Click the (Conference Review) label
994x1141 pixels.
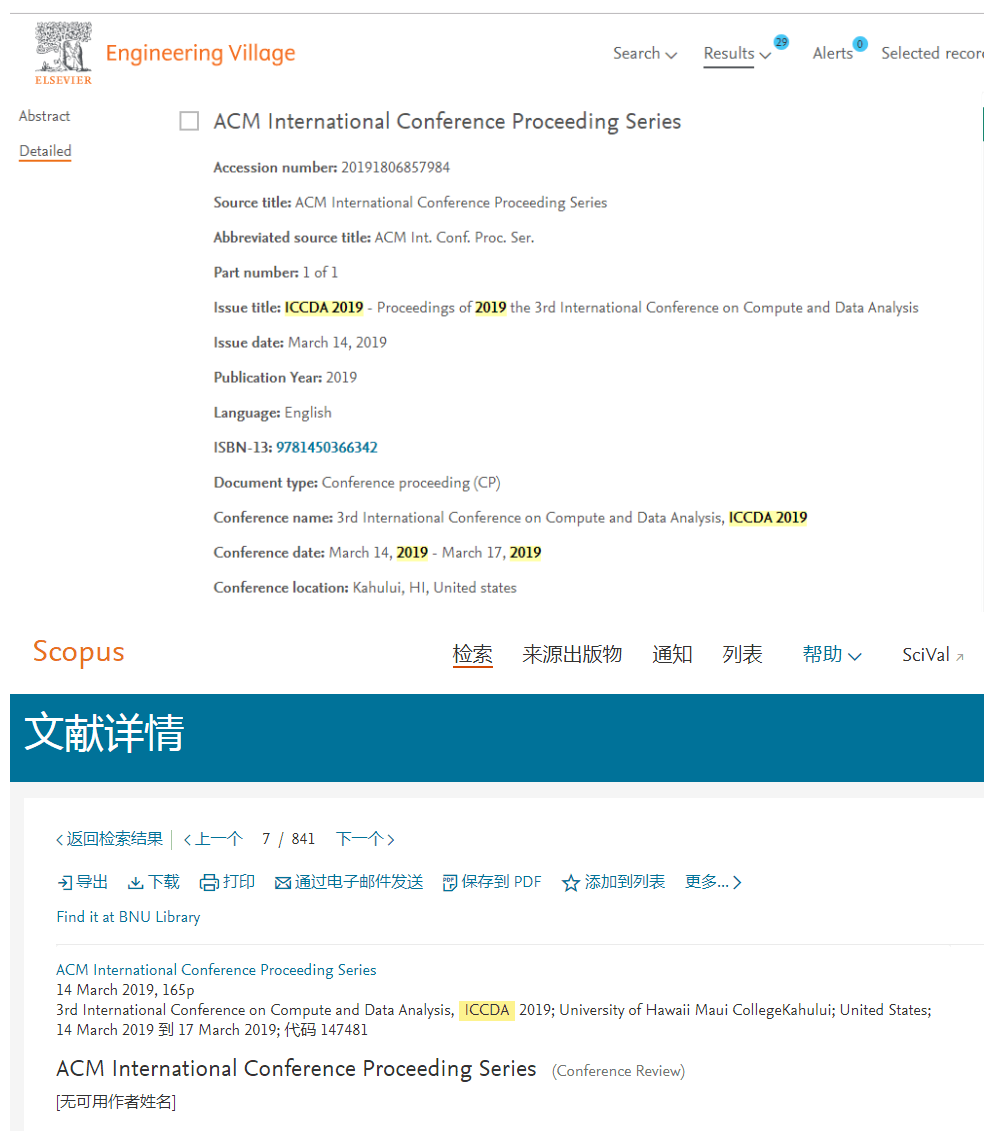(619, 1071)
